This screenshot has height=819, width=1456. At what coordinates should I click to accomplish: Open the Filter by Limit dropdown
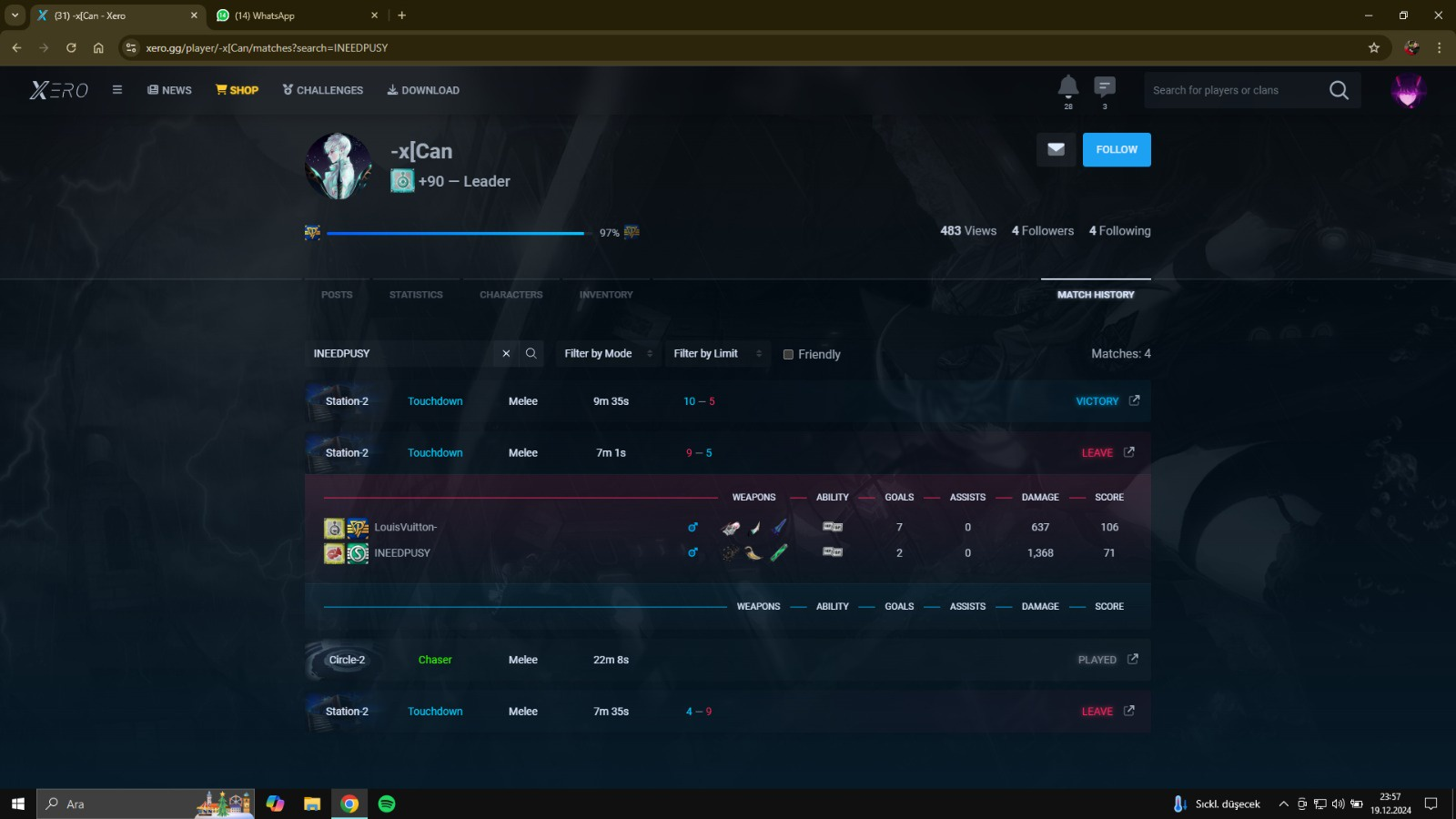pyautogui.click(x=716, y=354)
